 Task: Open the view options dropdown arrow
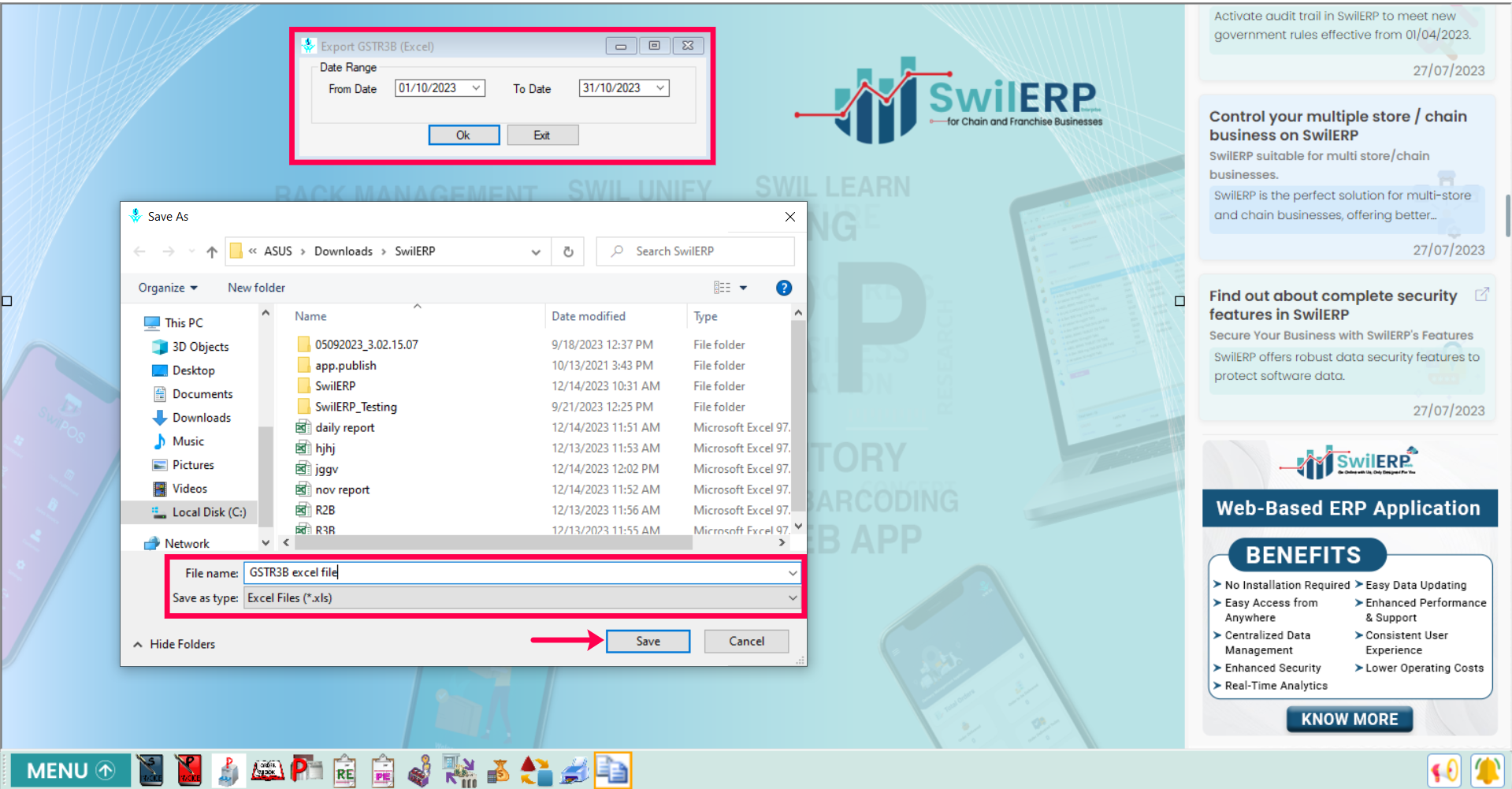(743, 288)
